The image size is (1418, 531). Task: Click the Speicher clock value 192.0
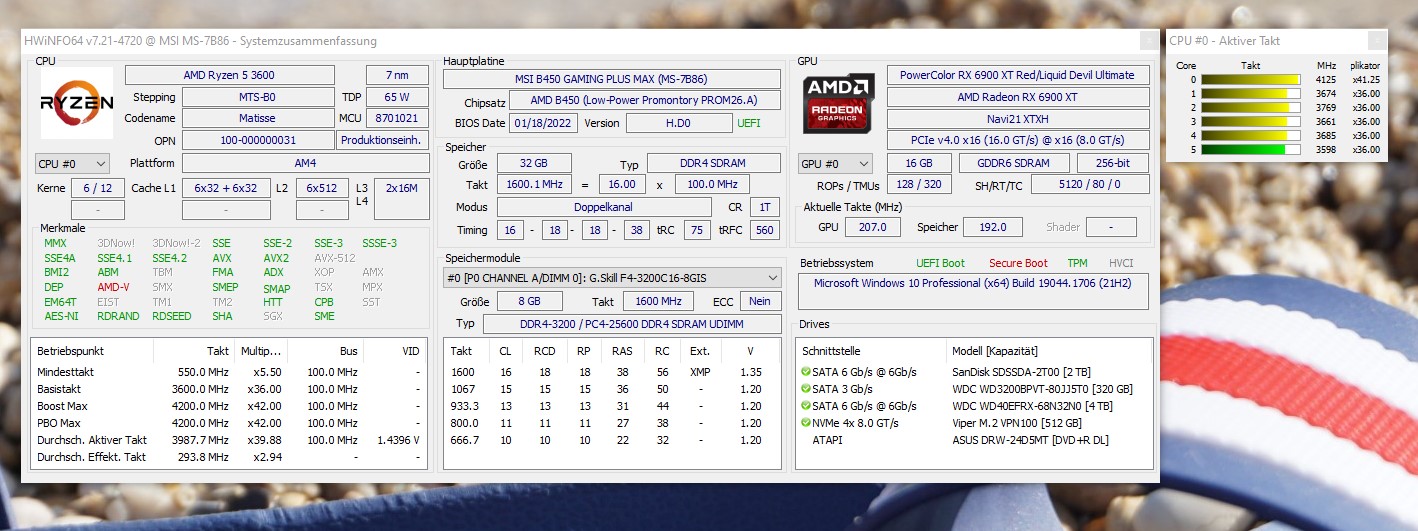click(993, 227)
